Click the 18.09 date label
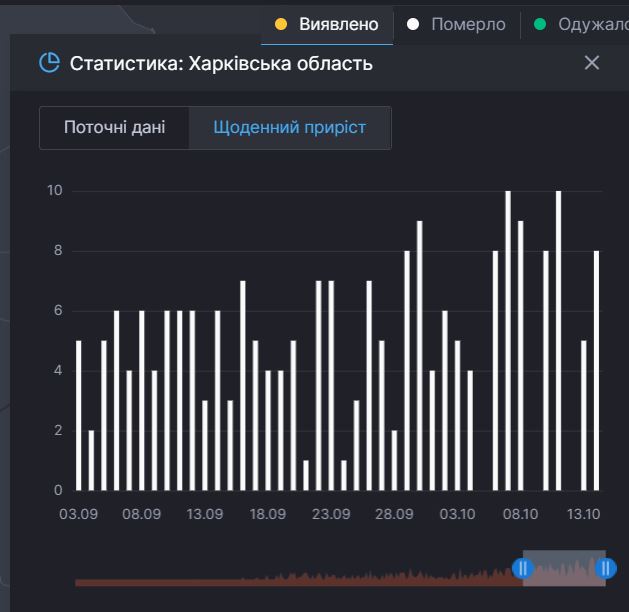Screen dimensions: 629x612 point(268,514)
